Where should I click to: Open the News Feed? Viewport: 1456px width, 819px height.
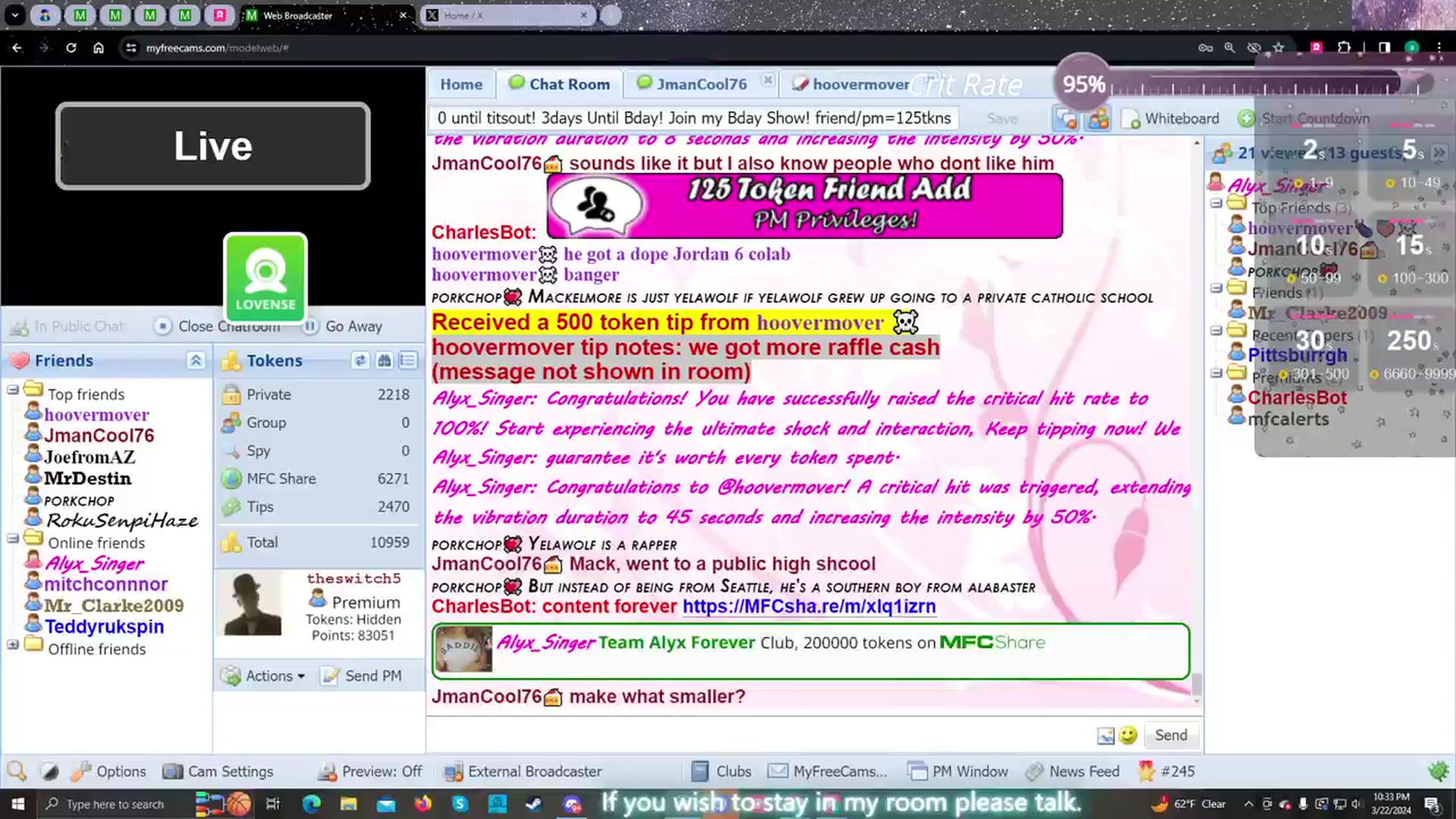[x=1072, y=771]
